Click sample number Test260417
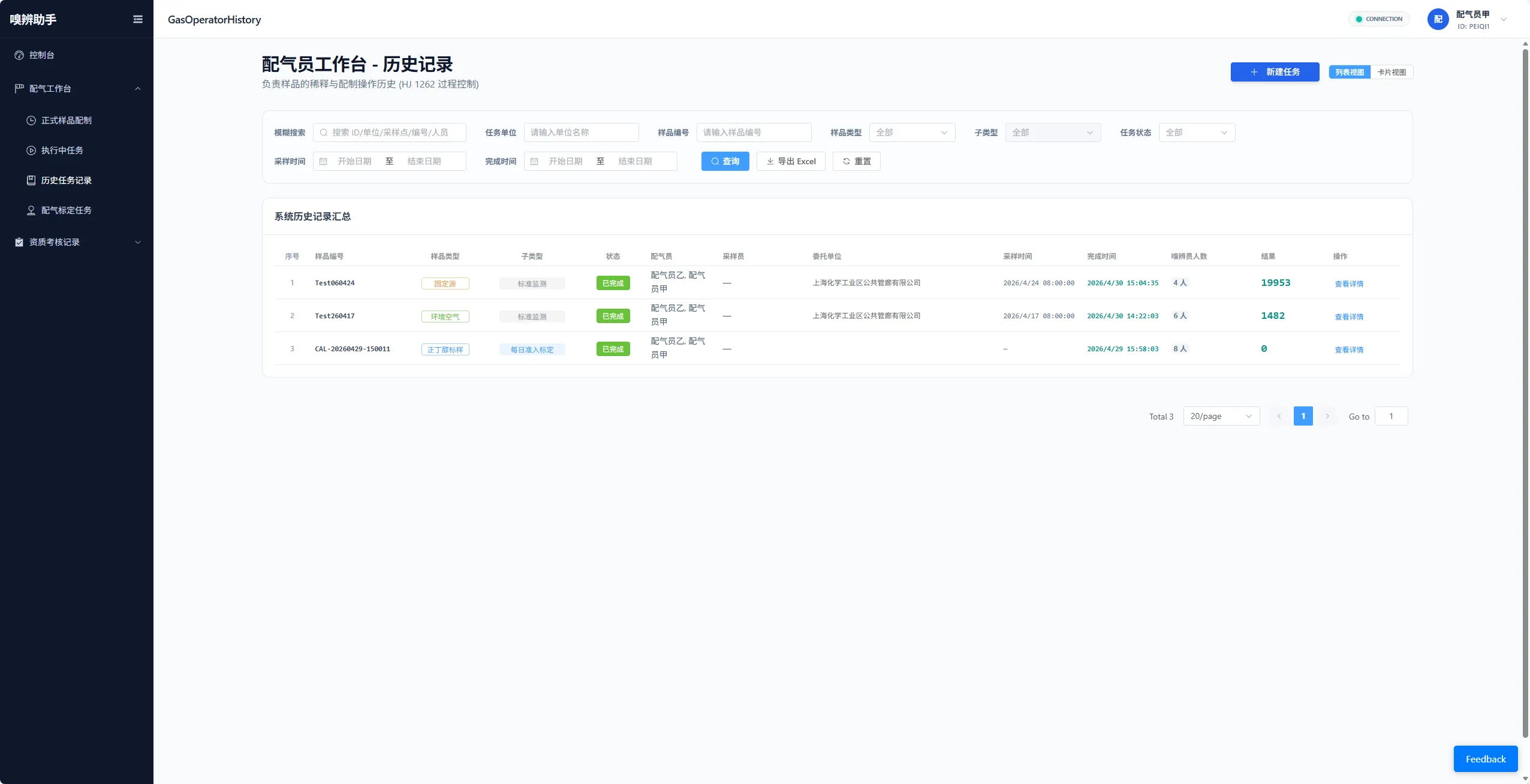The width and height of the screenshot is (1530, 784). [335, 316]
